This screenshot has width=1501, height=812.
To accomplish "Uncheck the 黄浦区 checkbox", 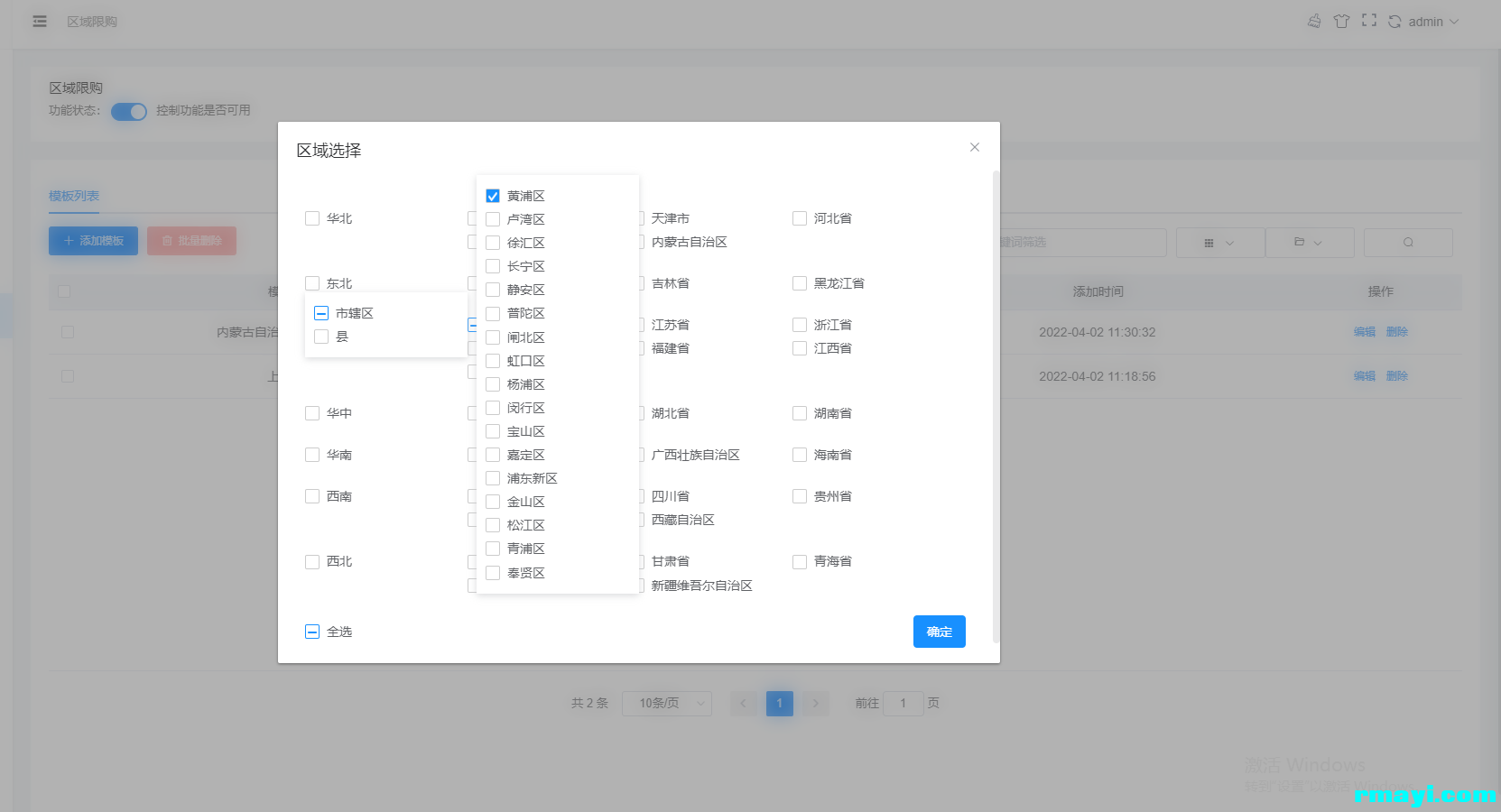I will click(493, 196).
